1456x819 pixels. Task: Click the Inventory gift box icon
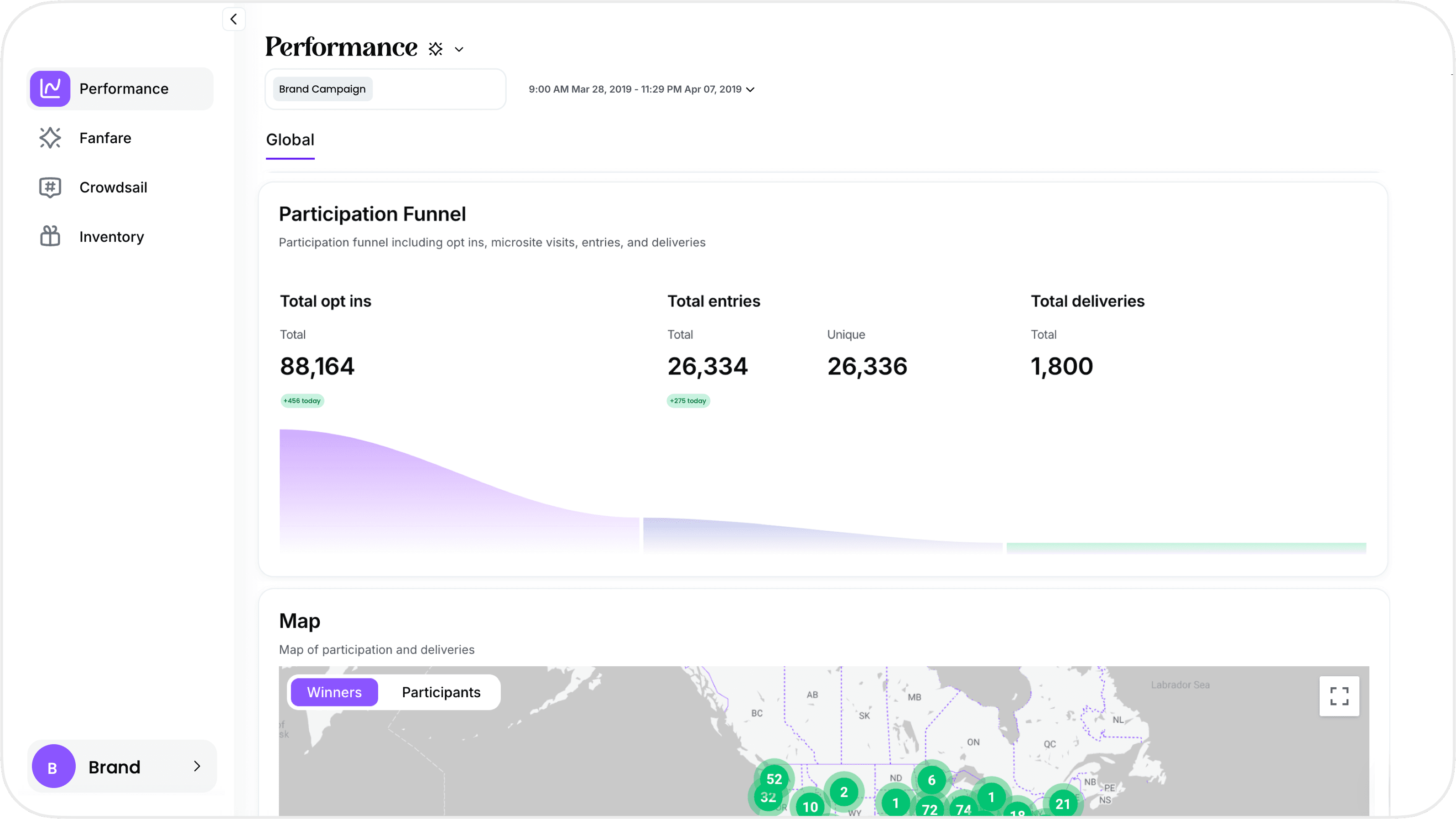[50, 236]
